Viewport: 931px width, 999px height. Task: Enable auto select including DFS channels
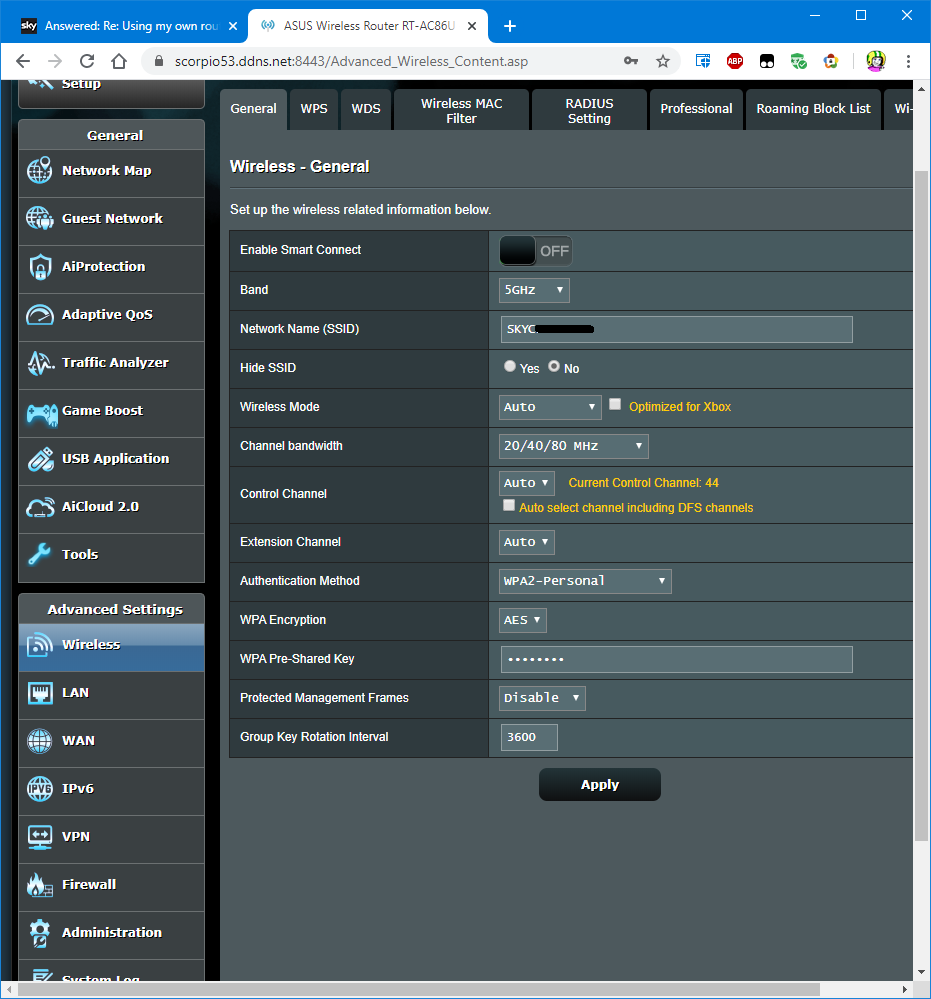[x=509, y=506]
